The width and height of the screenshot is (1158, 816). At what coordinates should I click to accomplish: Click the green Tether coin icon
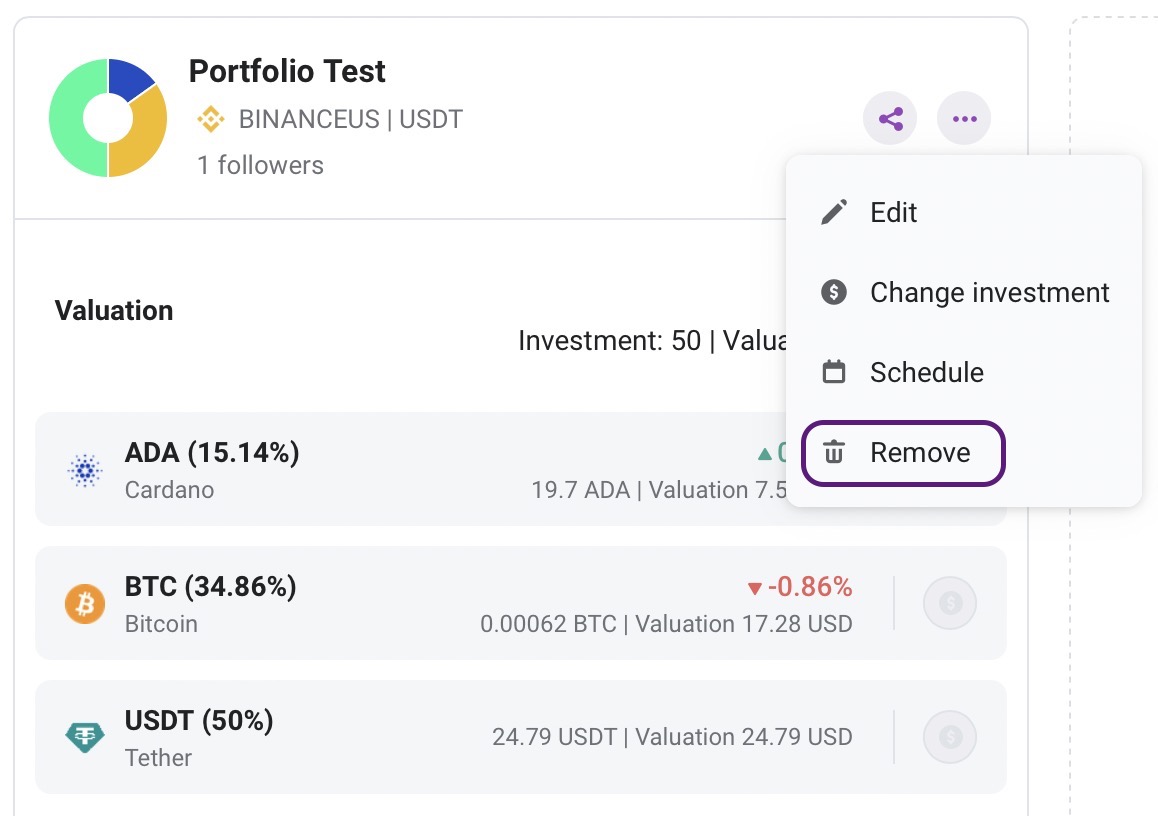coord(85,737)
